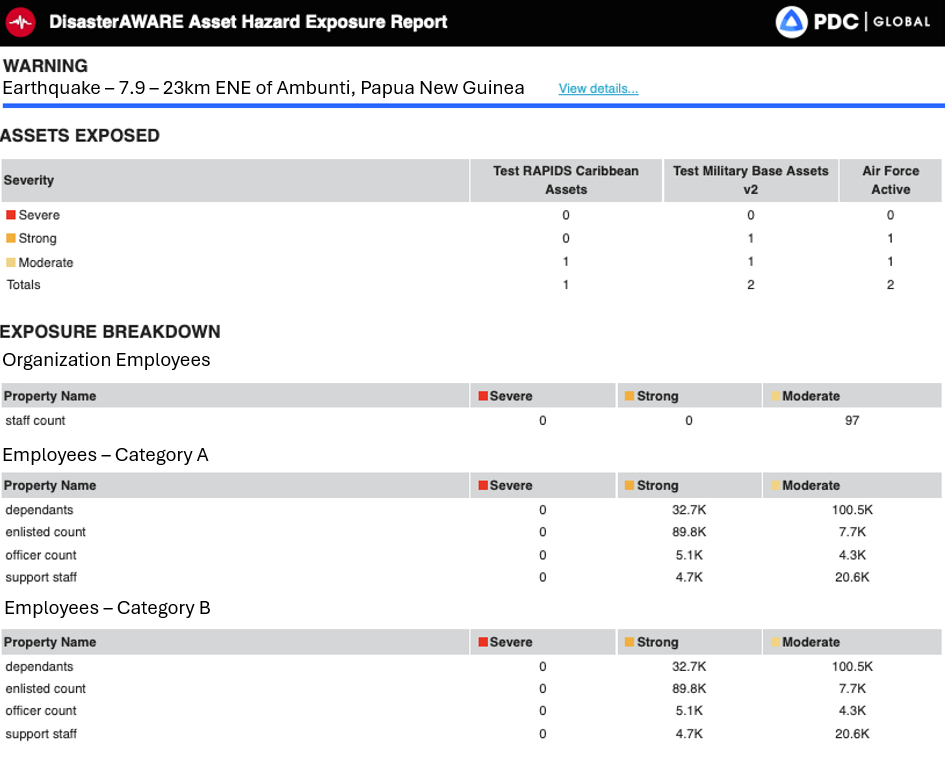Viewport: 945px width, 757px height.
Task: Click the Severe header in Category A table
Action: (x=542, y=485)
